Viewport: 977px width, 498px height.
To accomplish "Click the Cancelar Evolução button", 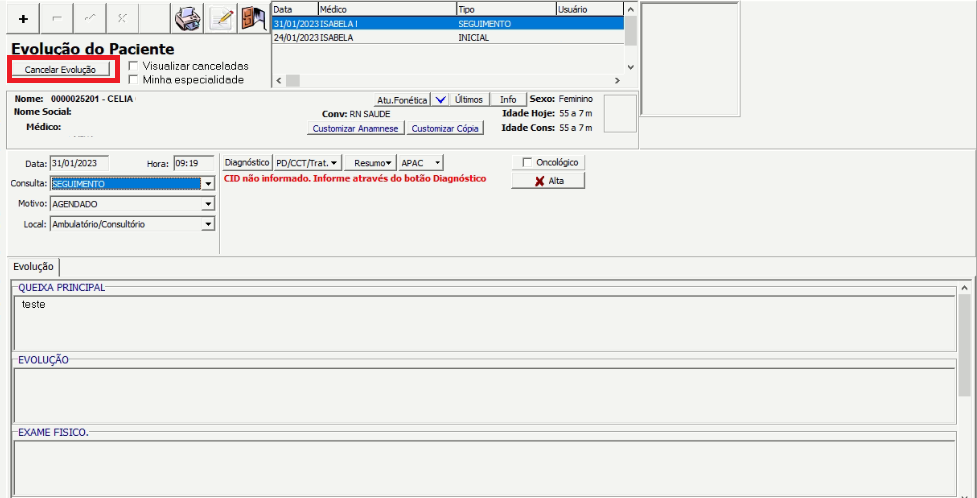I will click(x=60, y=70).
